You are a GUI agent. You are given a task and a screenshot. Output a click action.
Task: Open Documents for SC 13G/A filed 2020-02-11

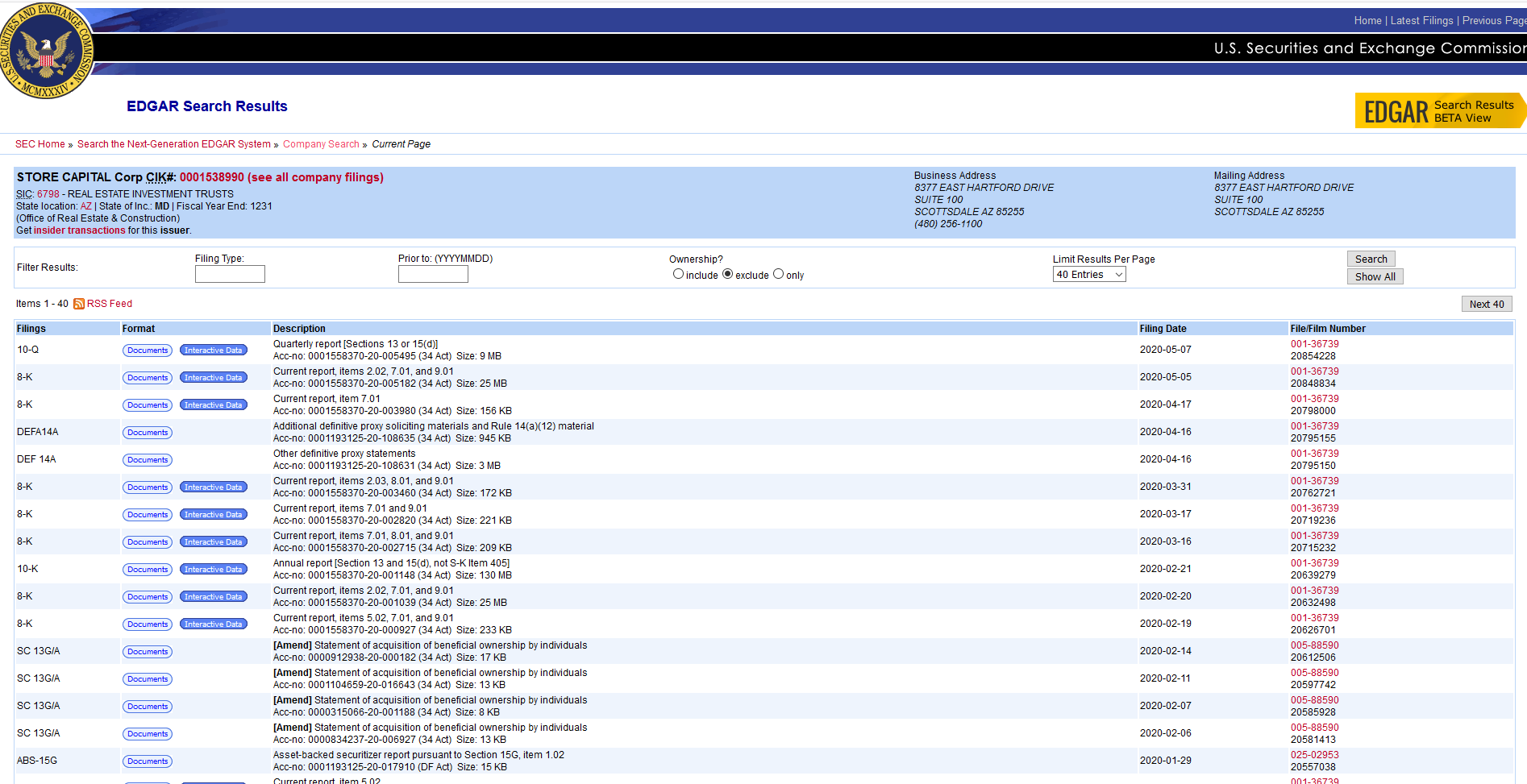[148, 679]
